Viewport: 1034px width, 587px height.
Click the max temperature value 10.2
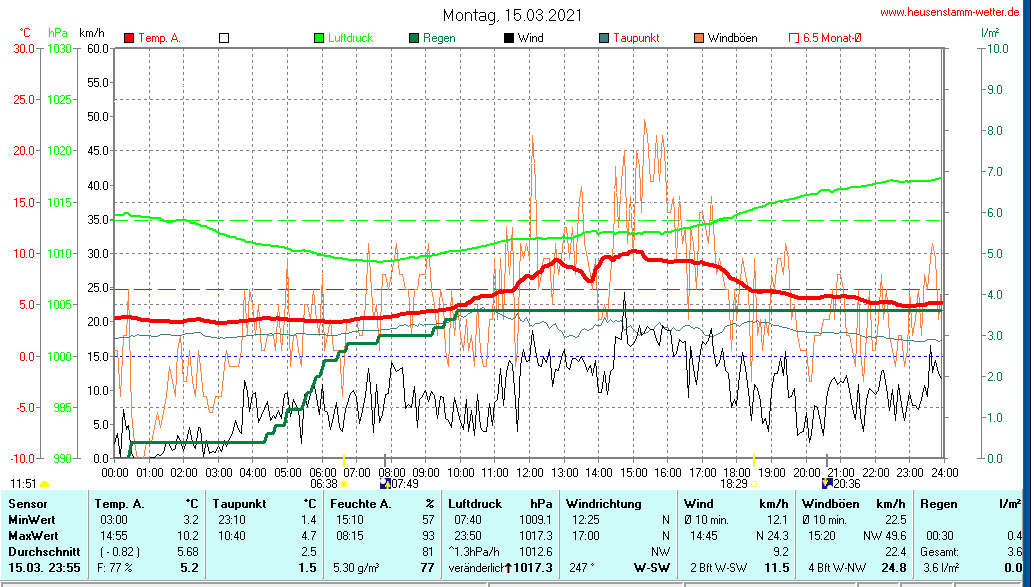[188, 536]
